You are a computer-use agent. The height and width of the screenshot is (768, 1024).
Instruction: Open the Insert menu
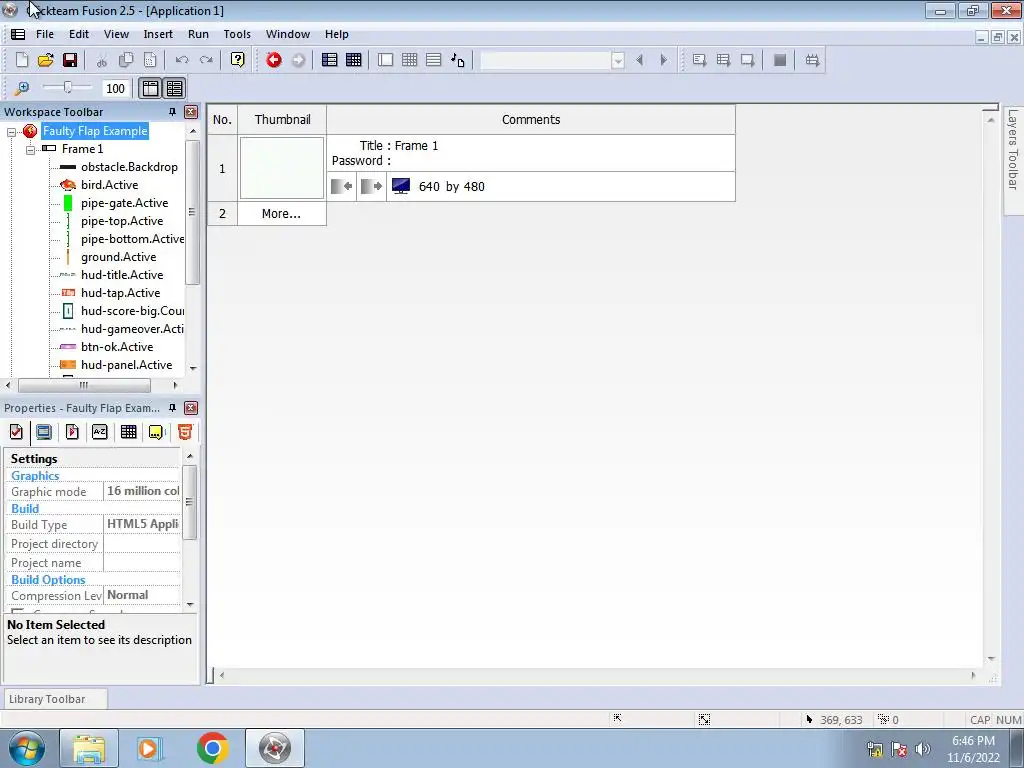[x=158, y=34]
